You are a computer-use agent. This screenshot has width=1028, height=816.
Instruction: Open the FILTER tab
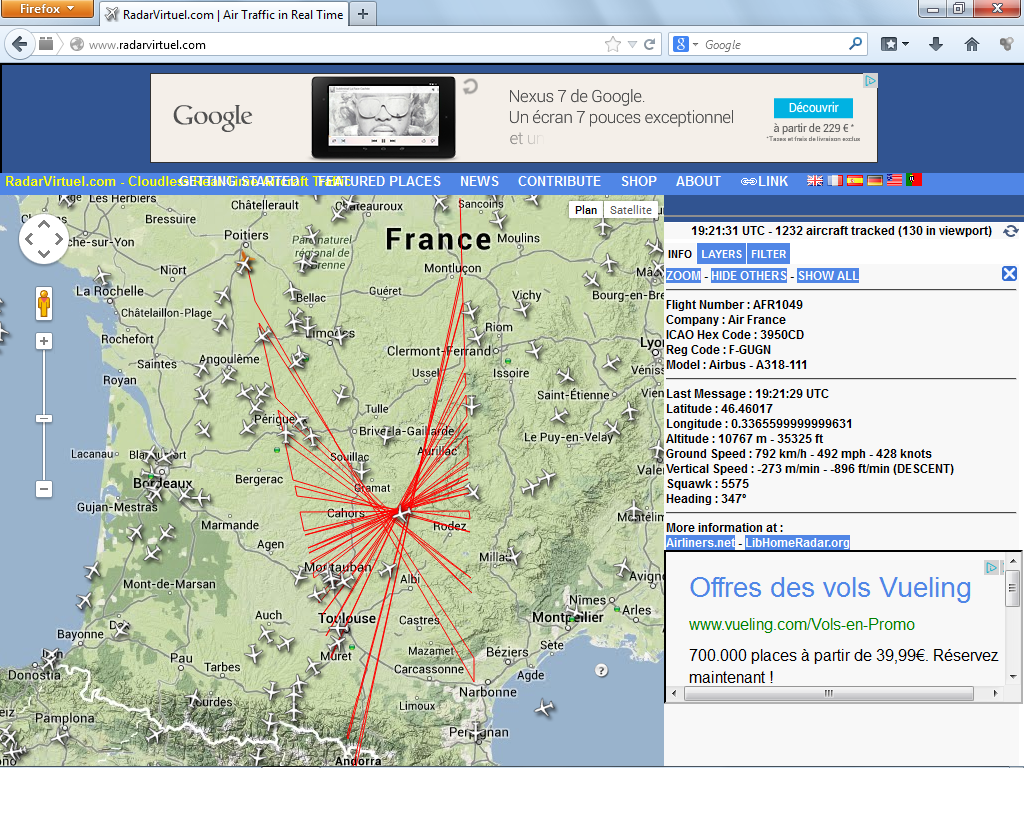point(768,254)
